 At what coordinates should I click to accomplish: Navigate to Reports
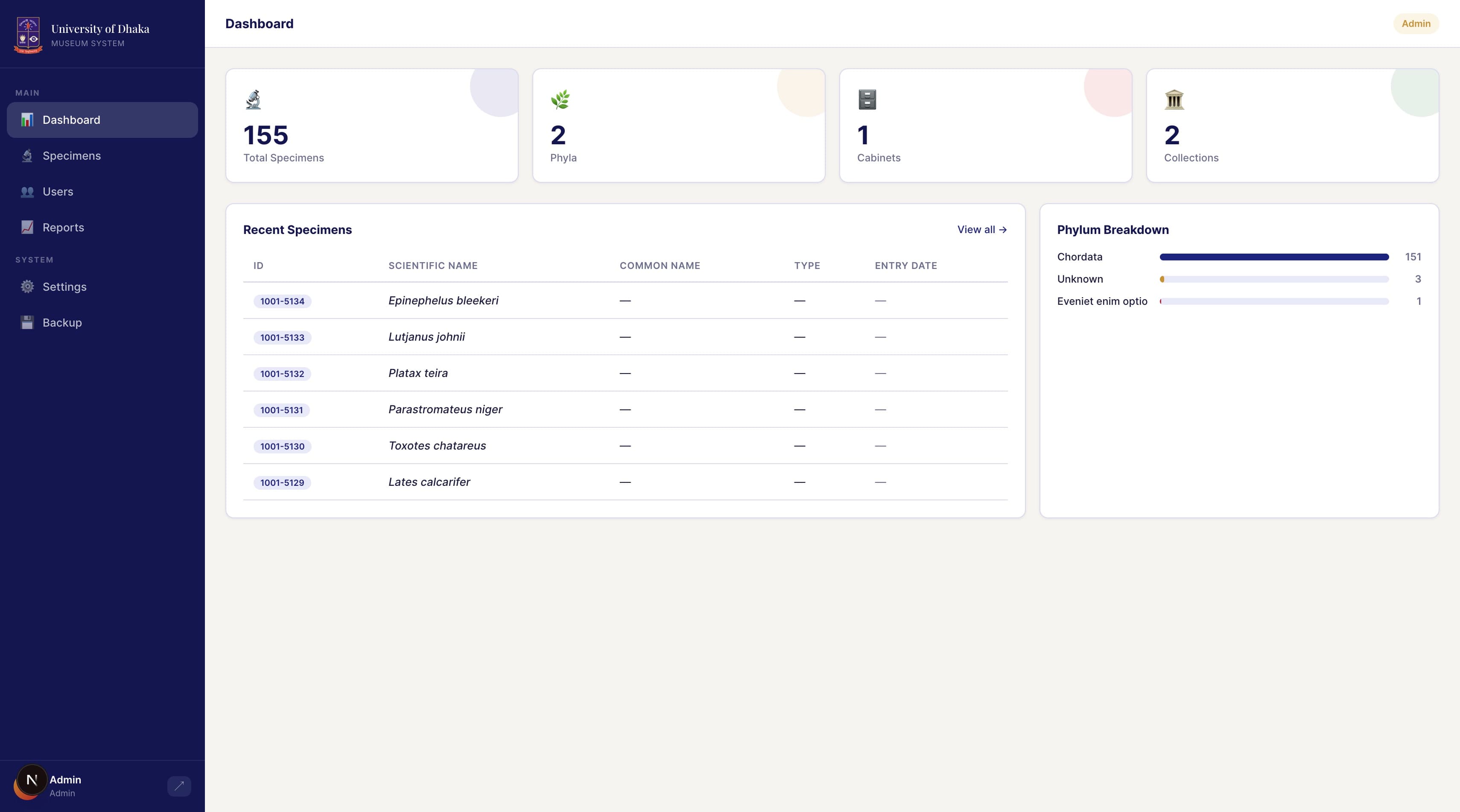point(102,227)
